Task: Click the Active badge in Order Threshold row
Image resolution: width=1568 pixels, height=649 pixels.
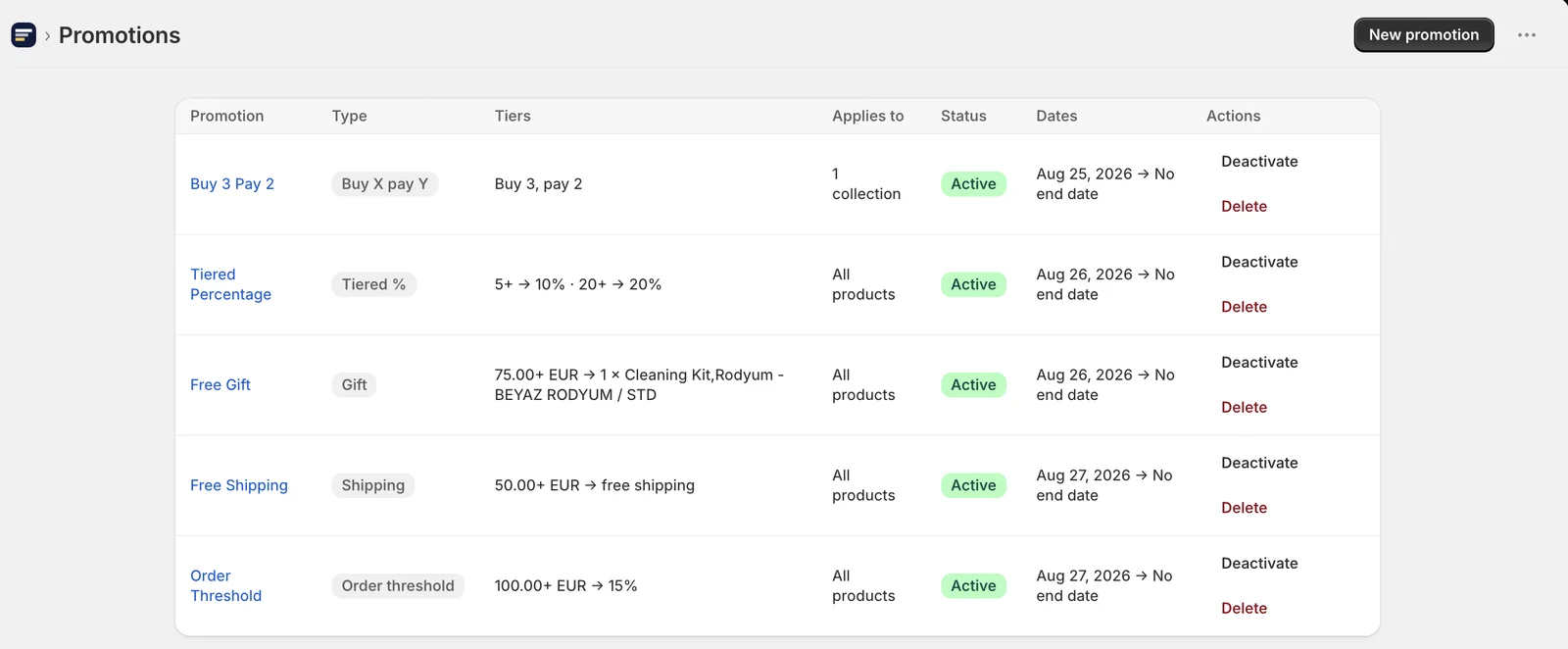Action: (973, 586)
